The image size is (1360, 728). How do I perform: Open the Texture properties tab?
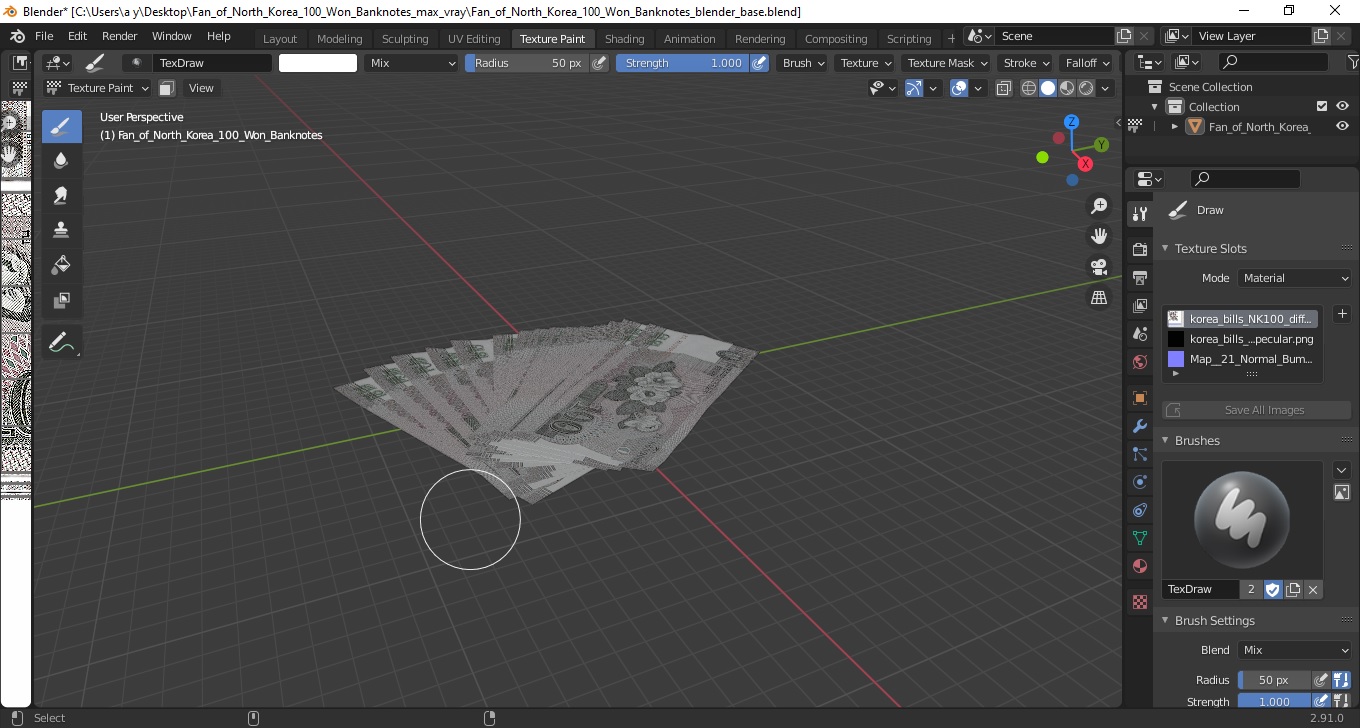click(x=1139, y=602)
